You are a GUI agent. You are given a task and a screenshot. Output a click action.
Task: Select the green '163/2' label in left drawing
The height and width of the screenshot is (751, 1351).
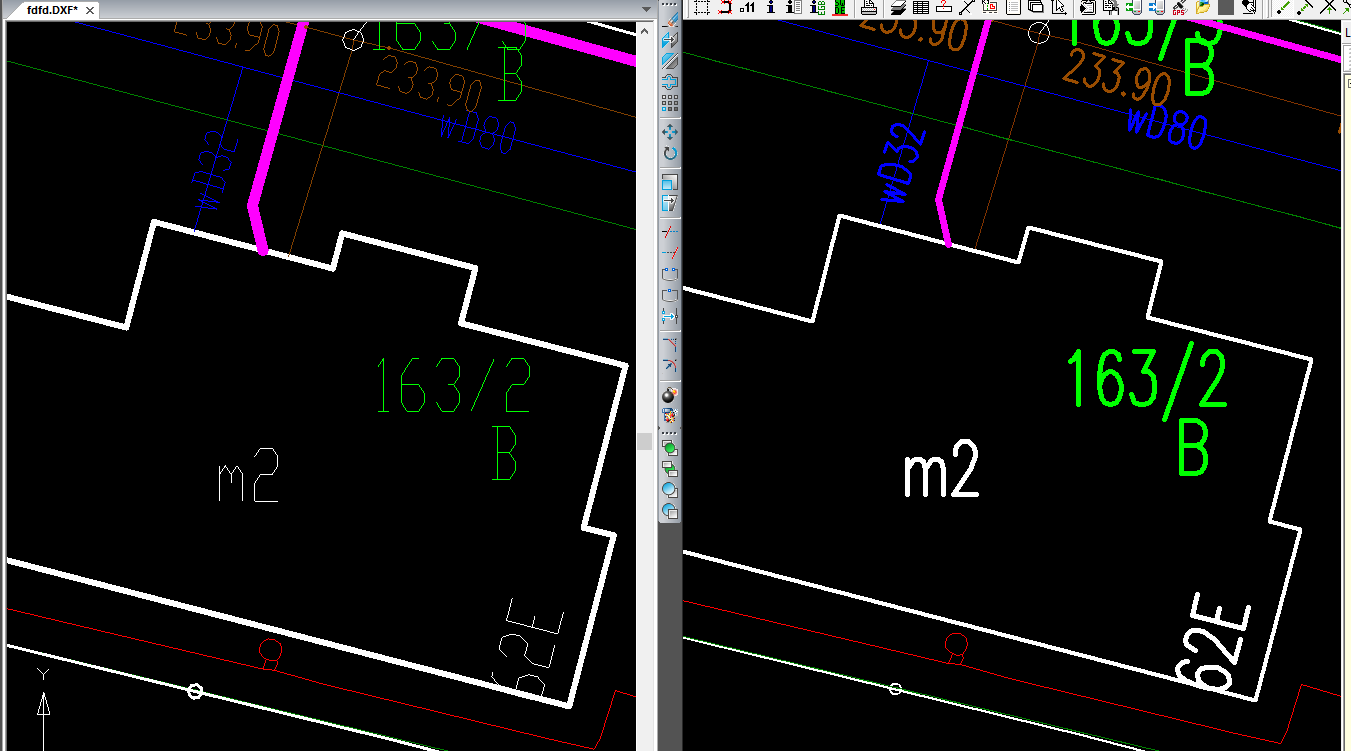coord(453,386)
